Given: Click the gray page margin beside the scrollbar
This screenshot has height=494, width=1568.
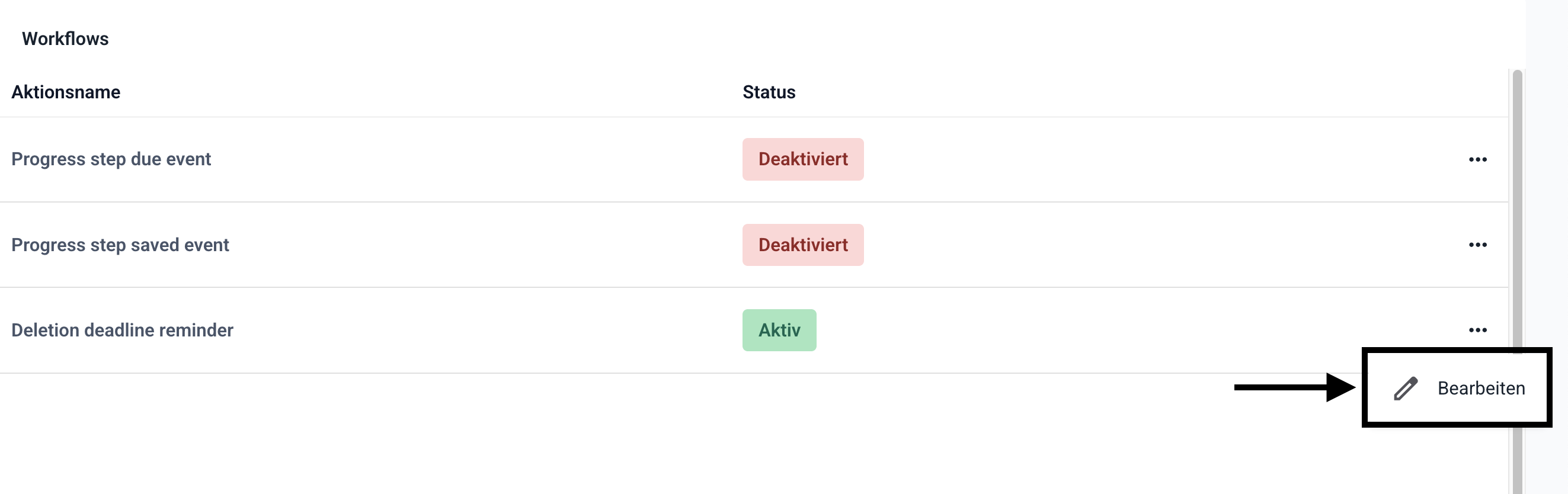Looking at the screenshot, I should pyautogui.click(x=1547, y=182).
